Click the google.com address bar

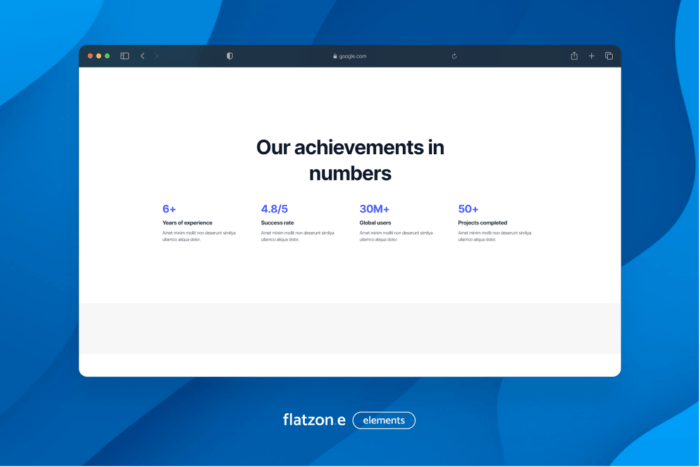352,56
